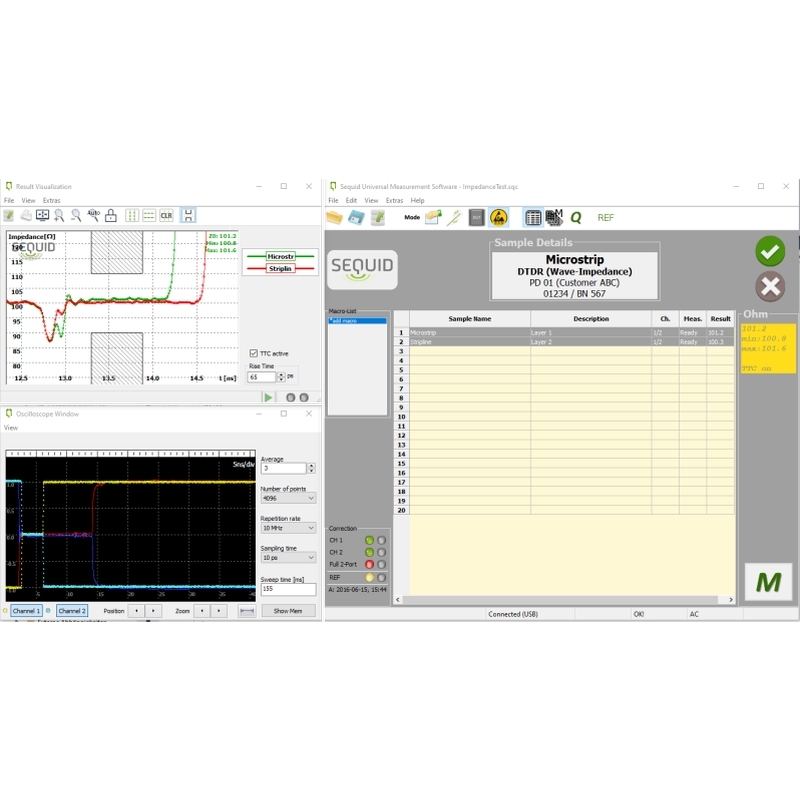800x800 pixels.
Task: Toggle the TTC active checkbox
Action: [x=254, y=353]
